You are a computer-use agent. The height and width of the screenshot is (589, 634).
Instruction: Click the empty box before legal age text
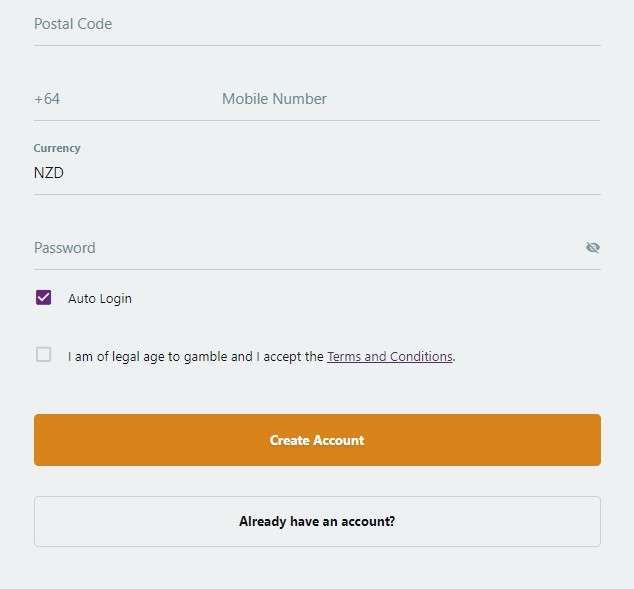(x=43, y=355)
